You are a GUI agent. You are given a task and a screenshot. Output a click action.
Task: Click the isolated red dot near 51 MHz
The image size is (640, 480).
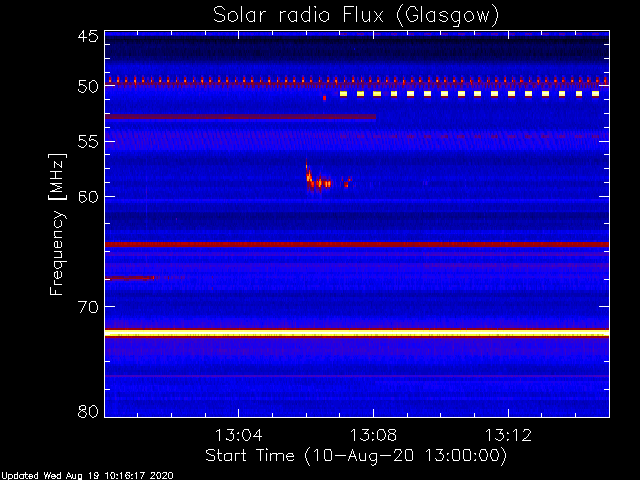point(324,98)
